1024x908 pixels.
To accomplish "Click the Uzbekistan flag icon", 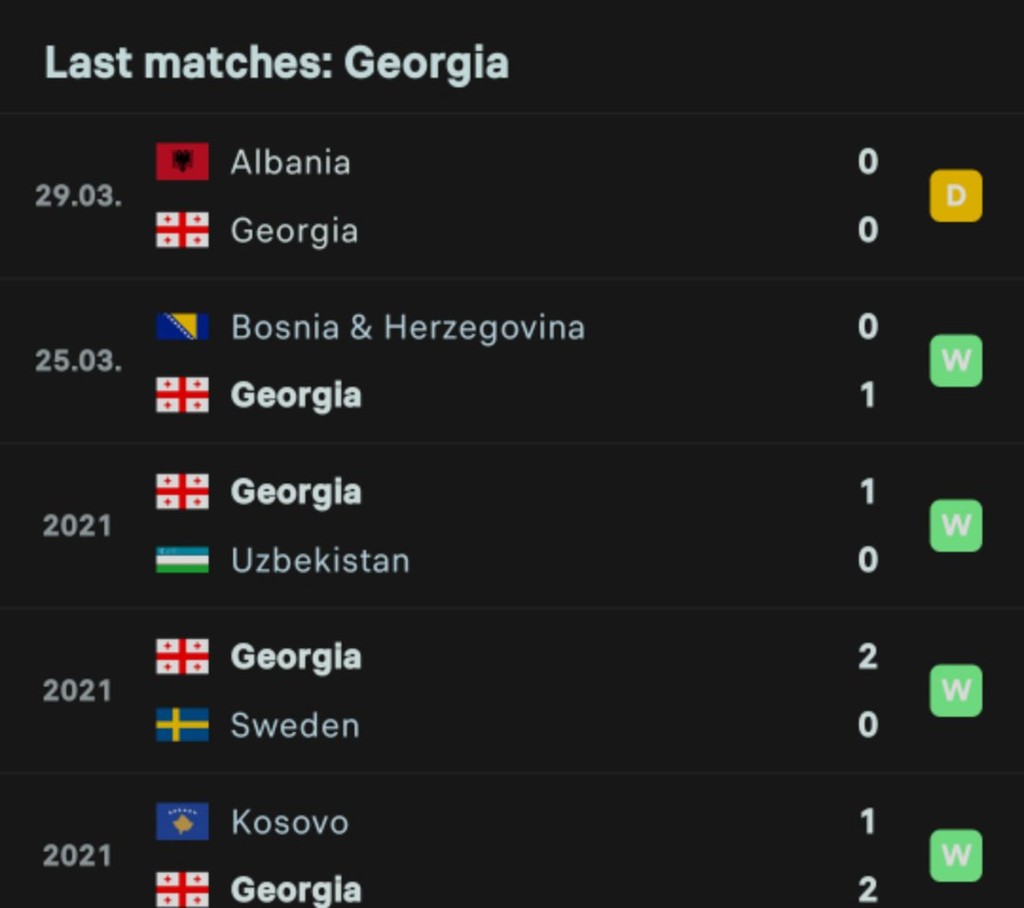I will point(182,560).
